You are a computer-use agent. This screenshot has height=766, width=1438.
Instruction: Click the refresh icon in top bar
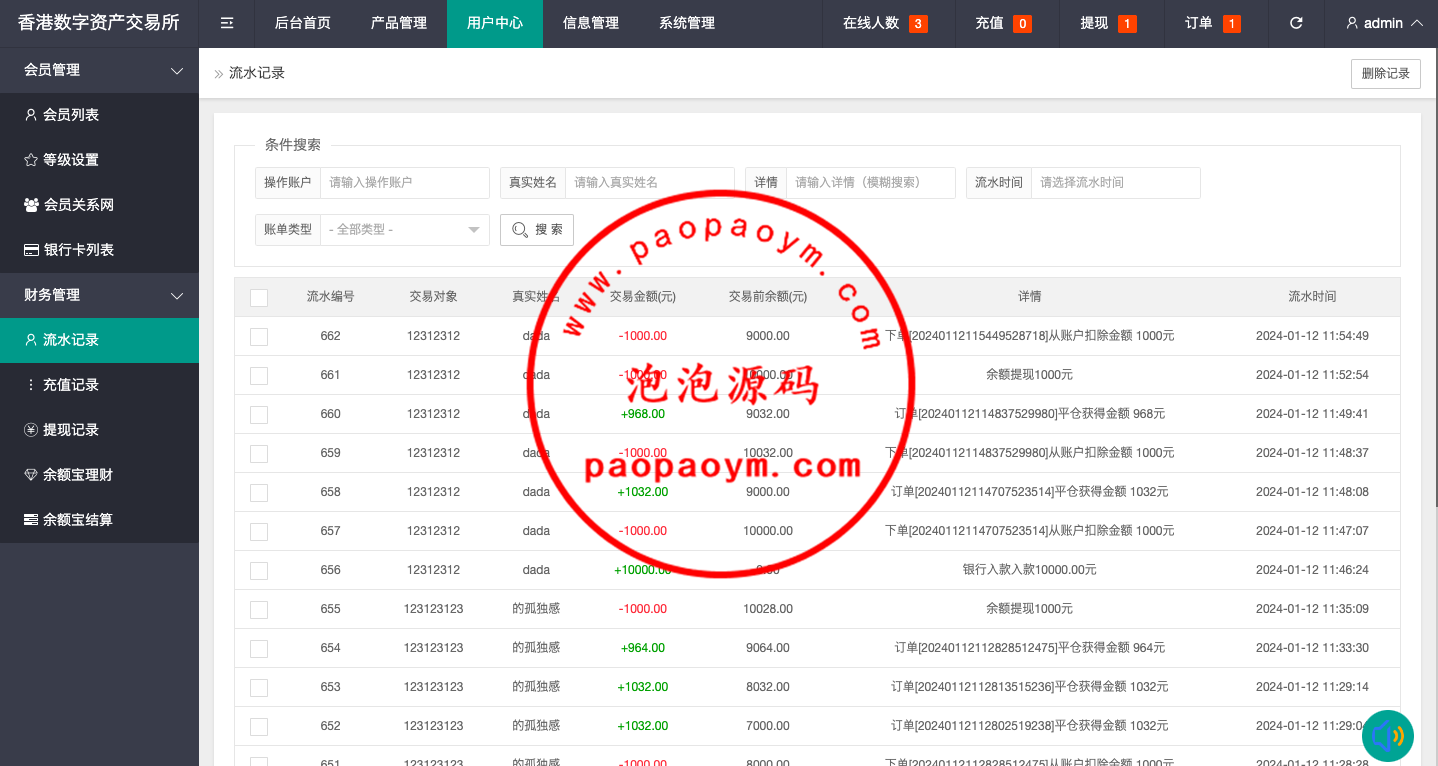click(x=1296, y=23)
